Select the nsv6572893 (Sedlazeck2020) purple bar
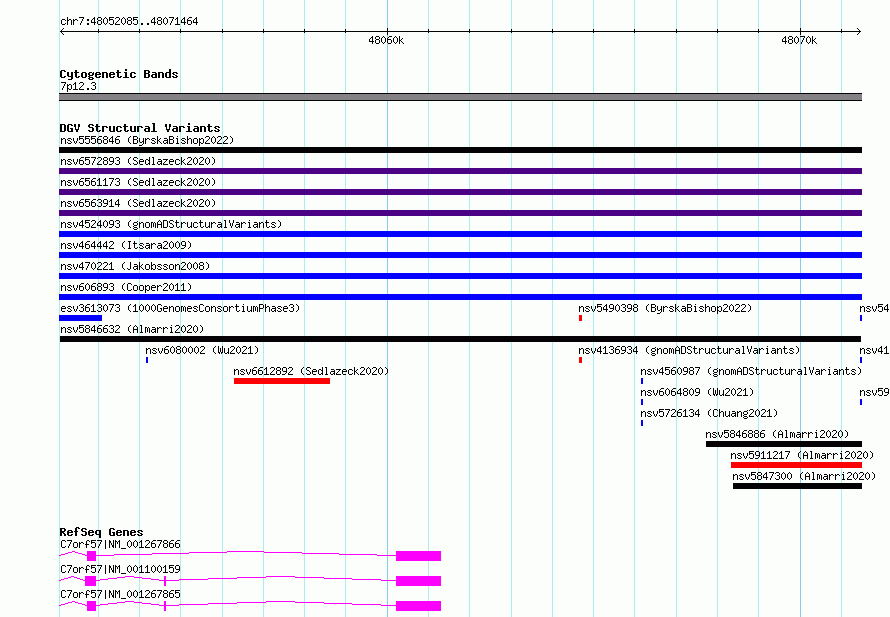Screen dimensions: 890x617 (x=460, y=171)
